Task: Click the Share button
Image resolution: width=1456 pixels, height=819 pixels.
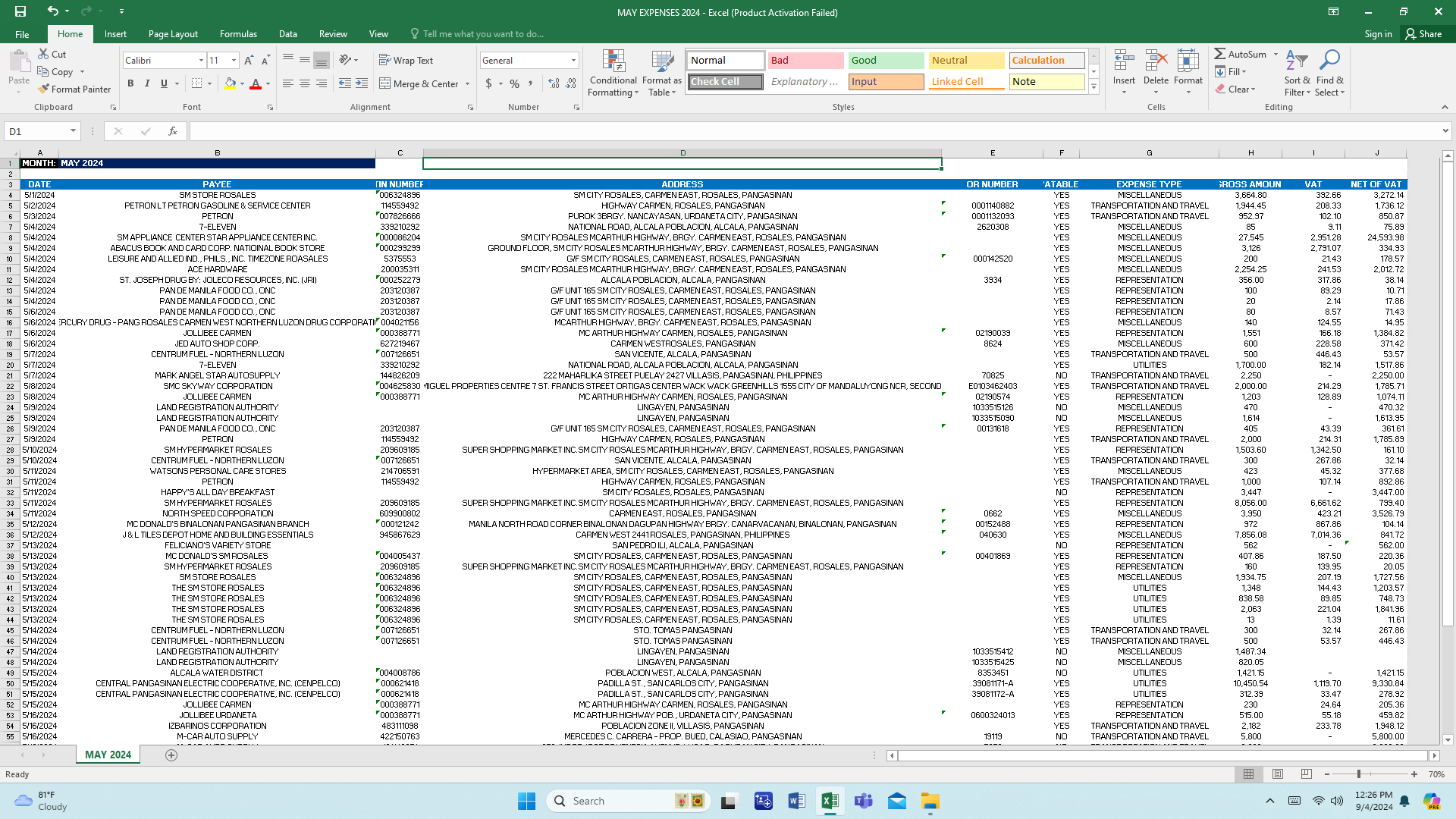Action: tap(1423, 33)
